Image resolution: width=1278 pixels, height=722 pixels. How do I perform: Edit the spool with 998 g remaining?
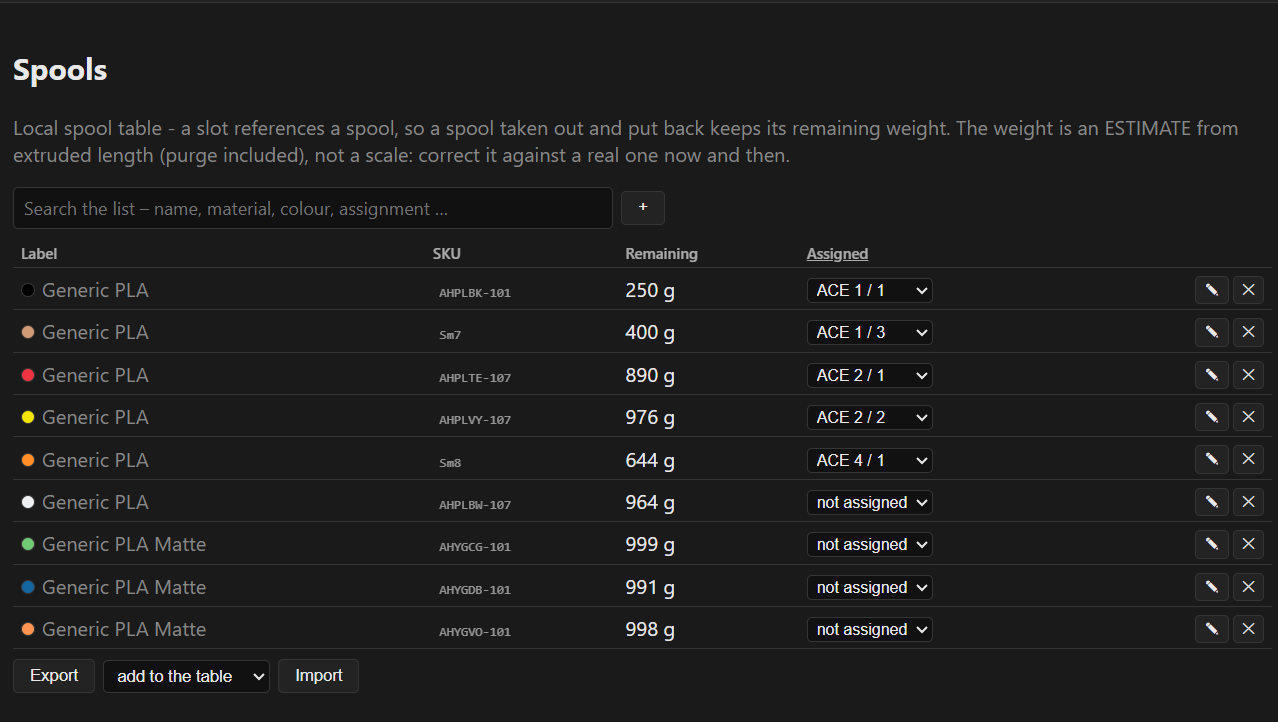coord(1212,629)
